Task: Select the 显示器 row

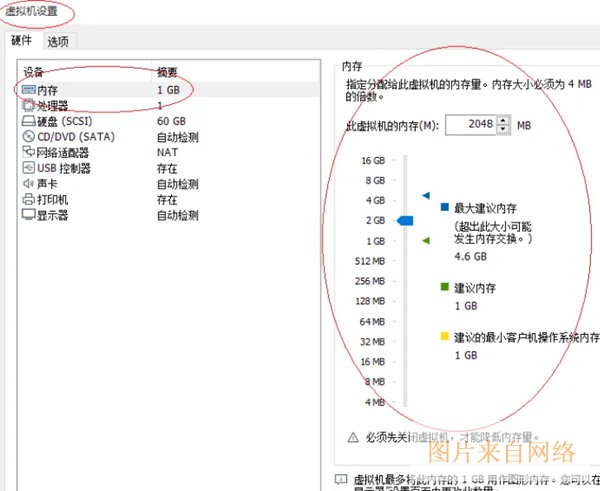Action: [168, 215]
